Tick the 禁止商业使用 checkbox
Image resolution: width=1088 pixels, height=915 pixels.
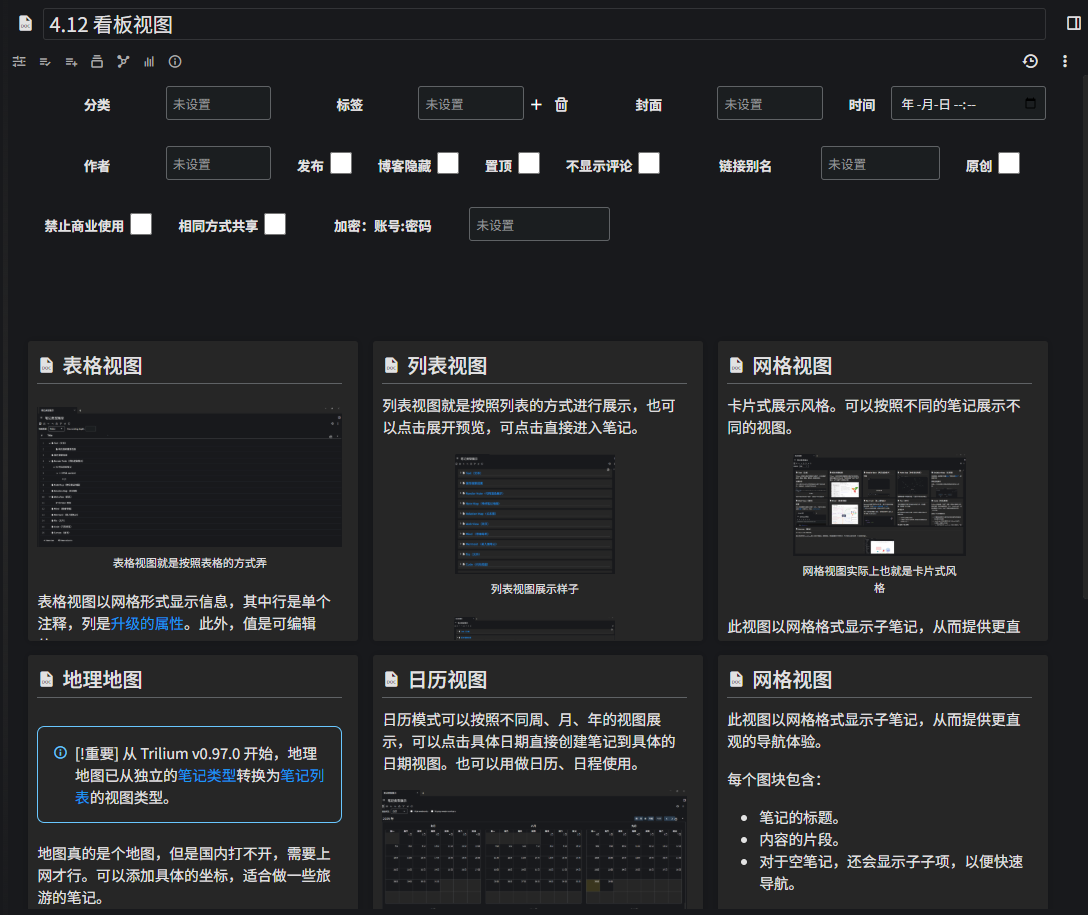[141, 224]
